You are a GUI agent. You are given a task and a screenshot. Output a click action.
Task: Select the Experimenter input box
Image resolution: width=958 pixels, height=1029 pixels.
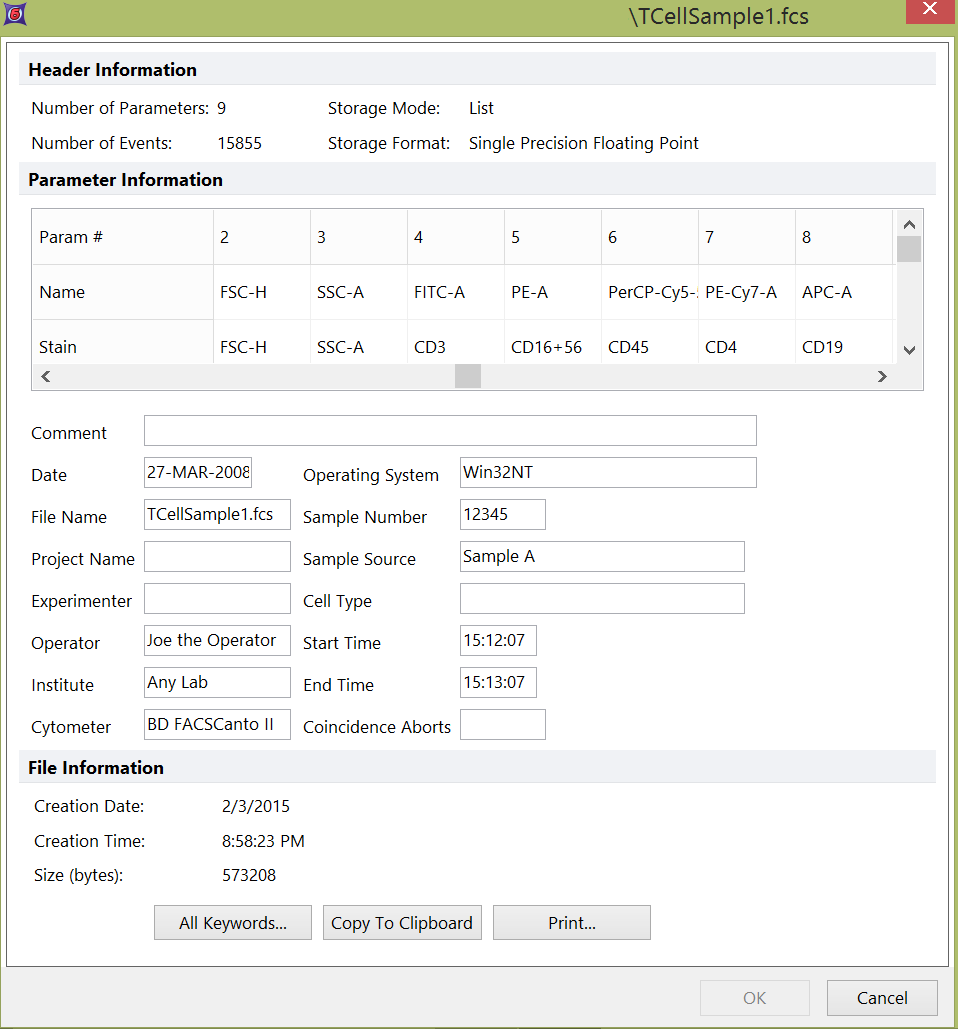pos(217,599)
